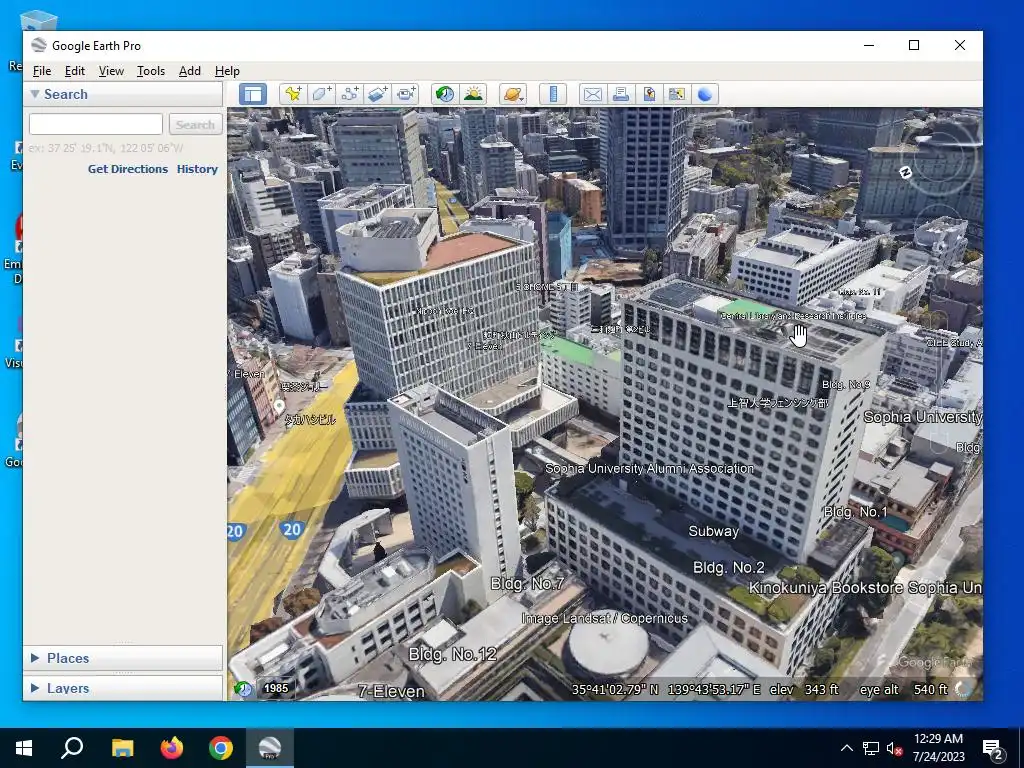Click the 1985 historical imagery date
This screenshot has width=1024, height=768.
click(276, 688)
